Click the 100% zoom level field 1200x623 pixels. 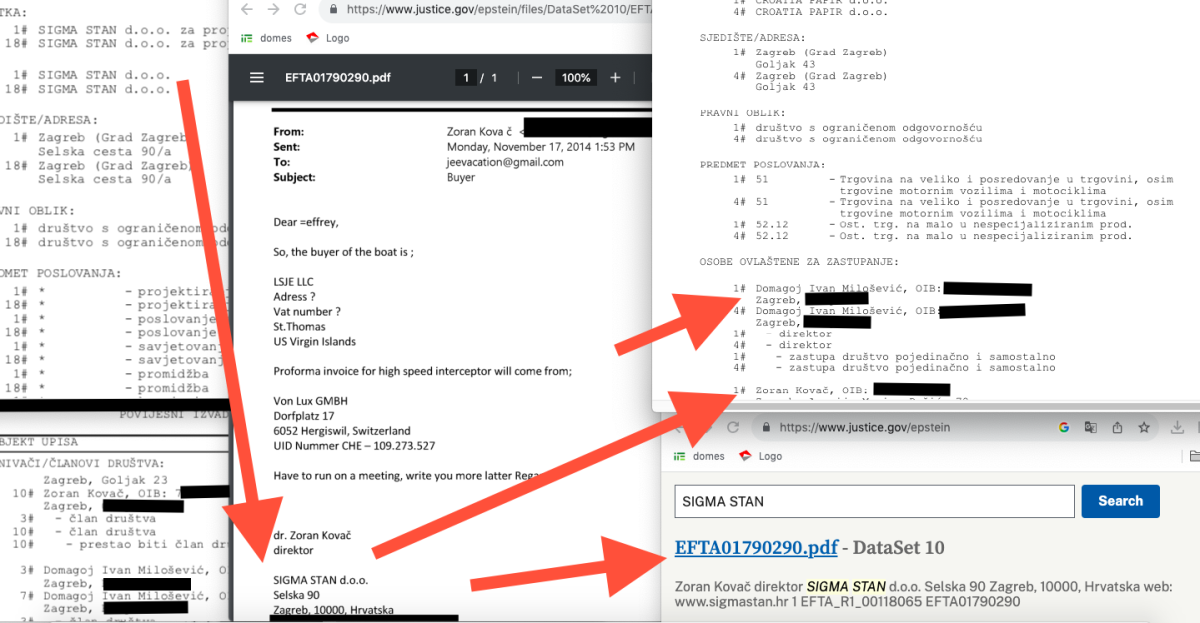[x=576, y=78]
